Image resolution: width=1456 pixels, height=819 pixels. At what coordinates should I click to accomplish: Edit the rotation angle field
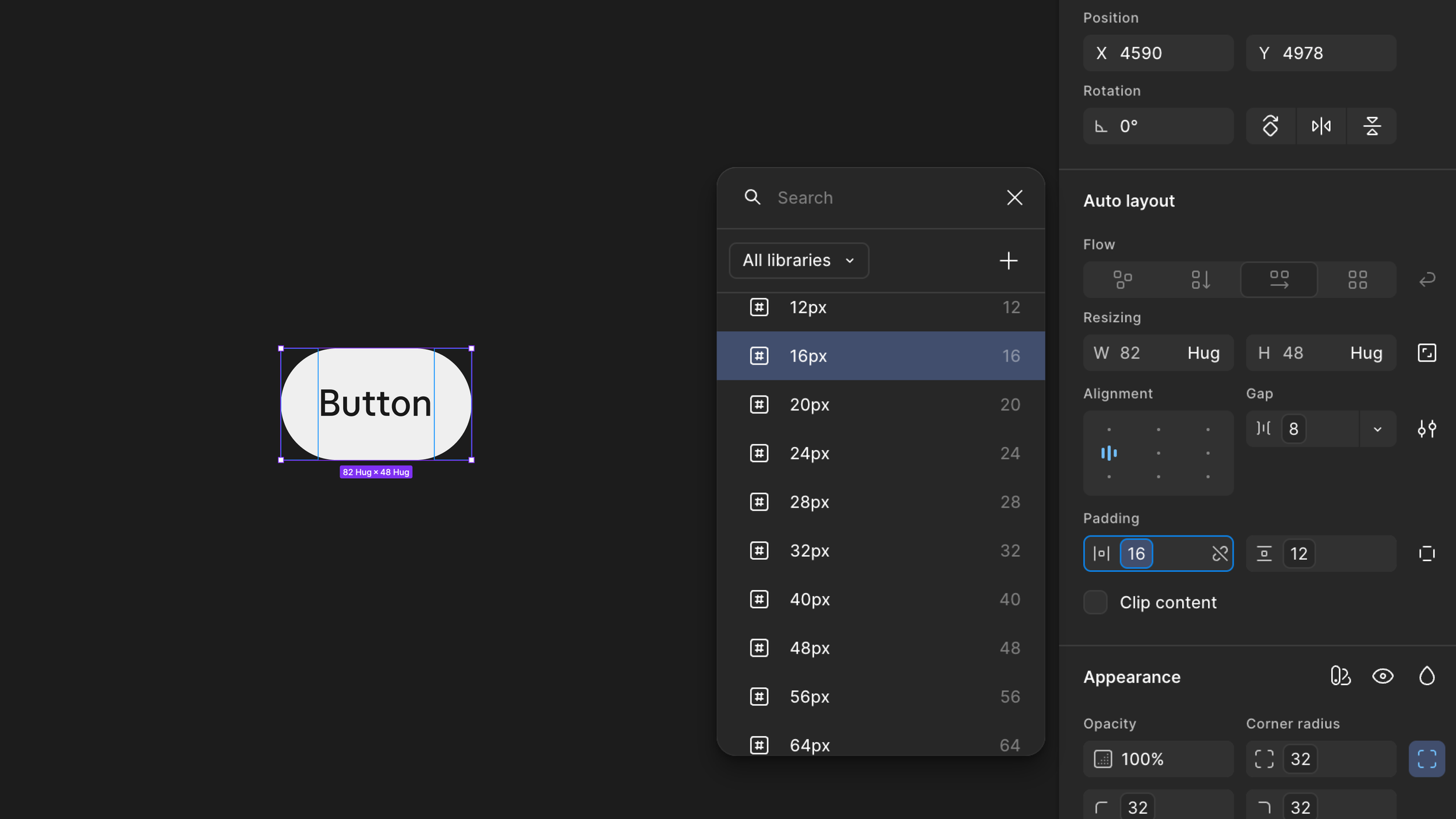1158,126
